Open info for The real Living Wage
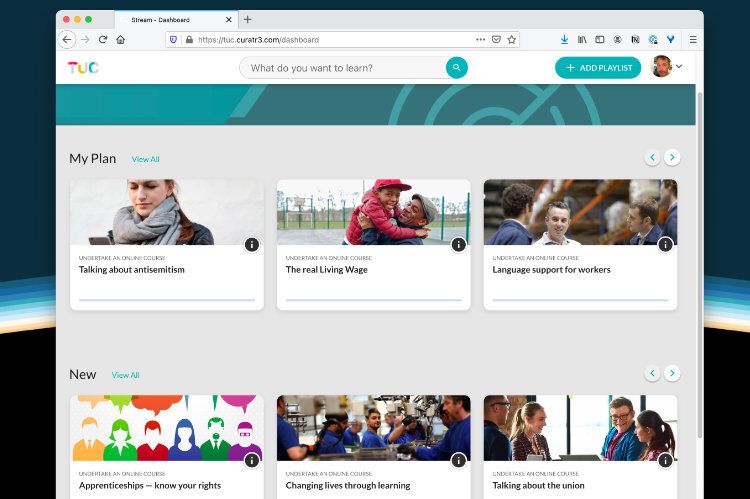This screenshot has width=750, height=499. pos(459,244)
